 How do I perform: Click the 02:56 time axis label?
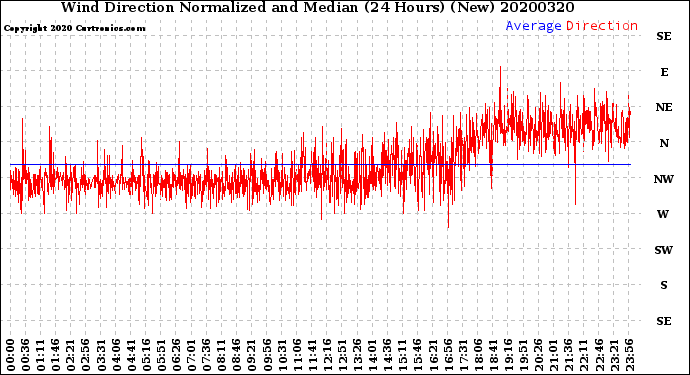[86, 355]
